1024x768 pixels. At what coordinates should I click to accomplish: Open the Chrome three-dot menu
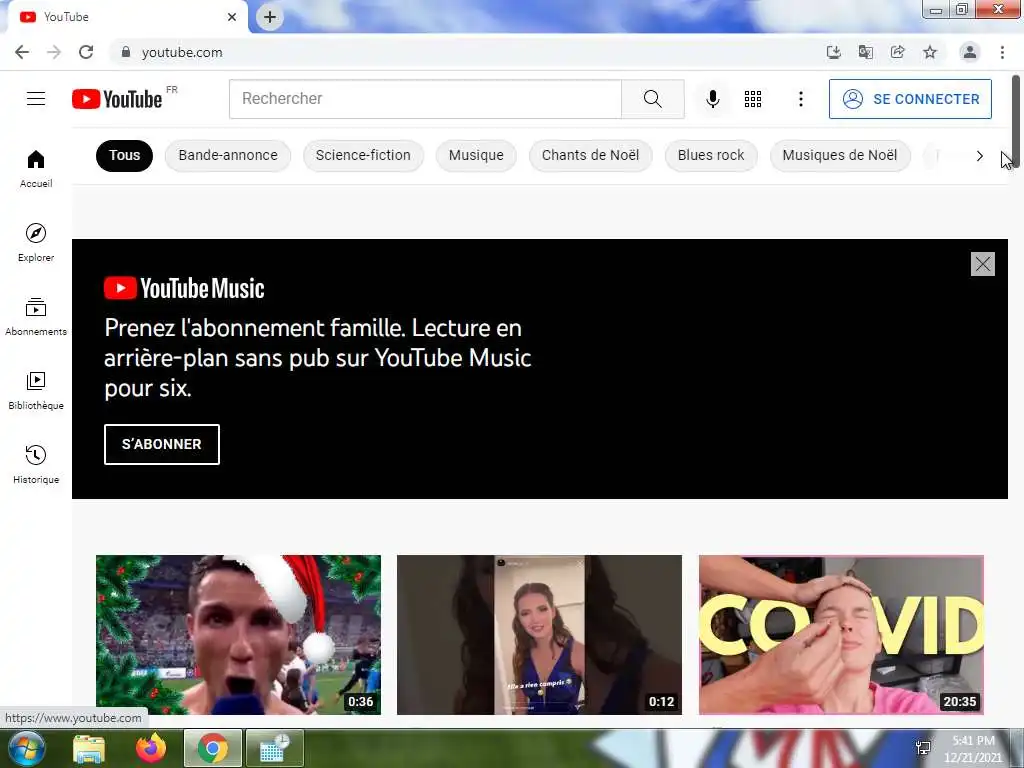point(1002,52)
